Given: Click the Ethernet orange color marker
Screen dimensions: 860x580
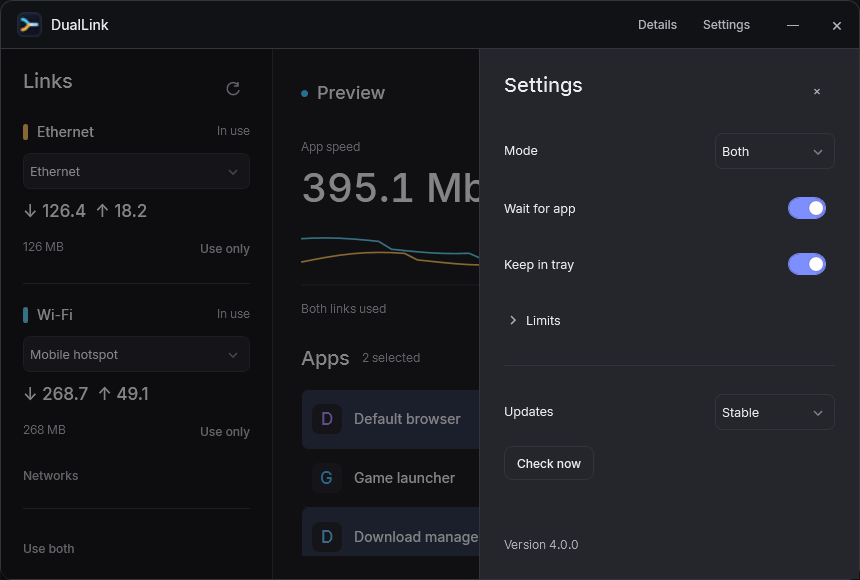Looking at the screenshot, I should [x=25, y=132].
